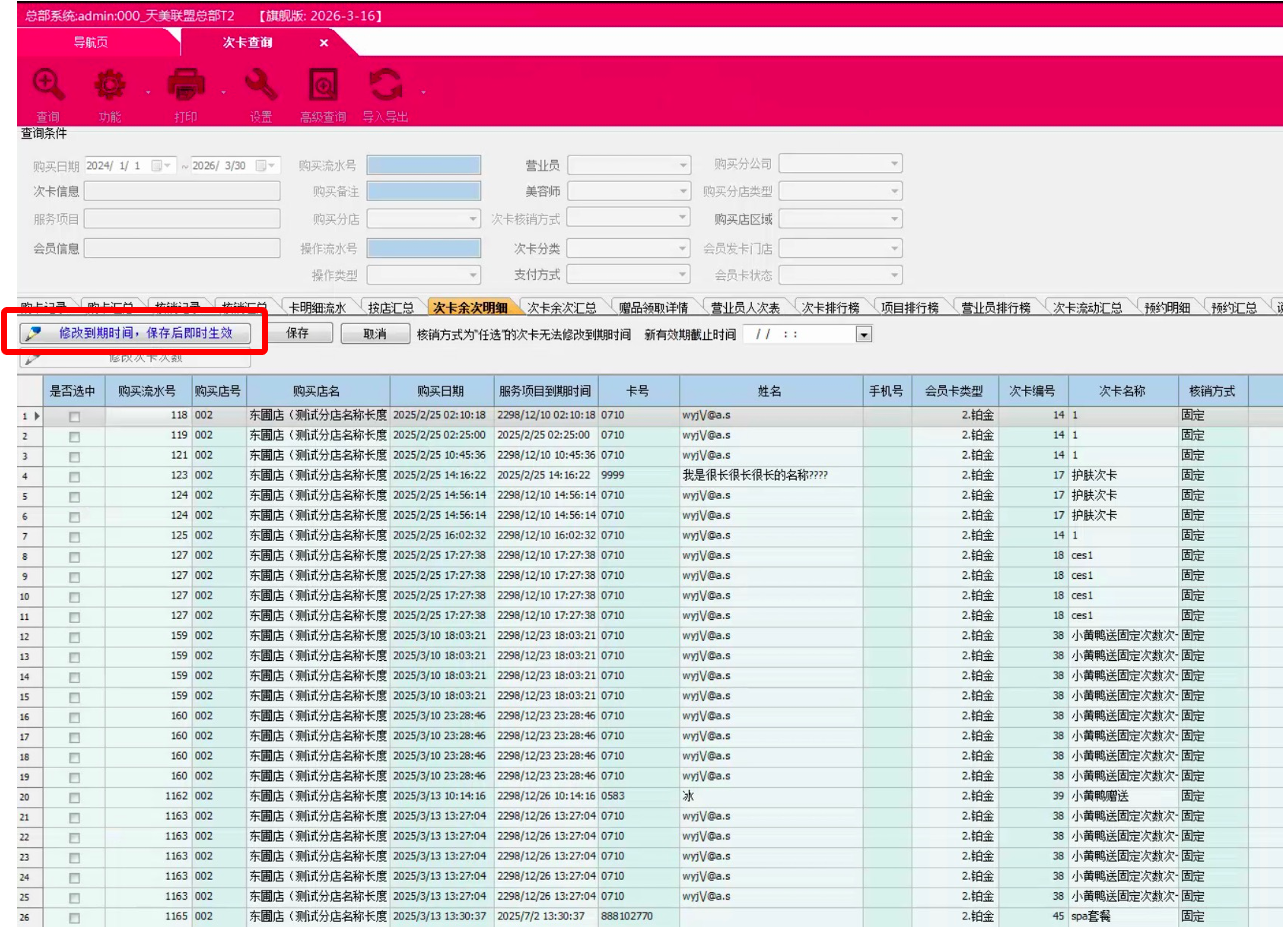Image resolution: width=1284 pixels, height=928 pixels.
Task: Click the 取消 button
Action: [x=375, y=334]
